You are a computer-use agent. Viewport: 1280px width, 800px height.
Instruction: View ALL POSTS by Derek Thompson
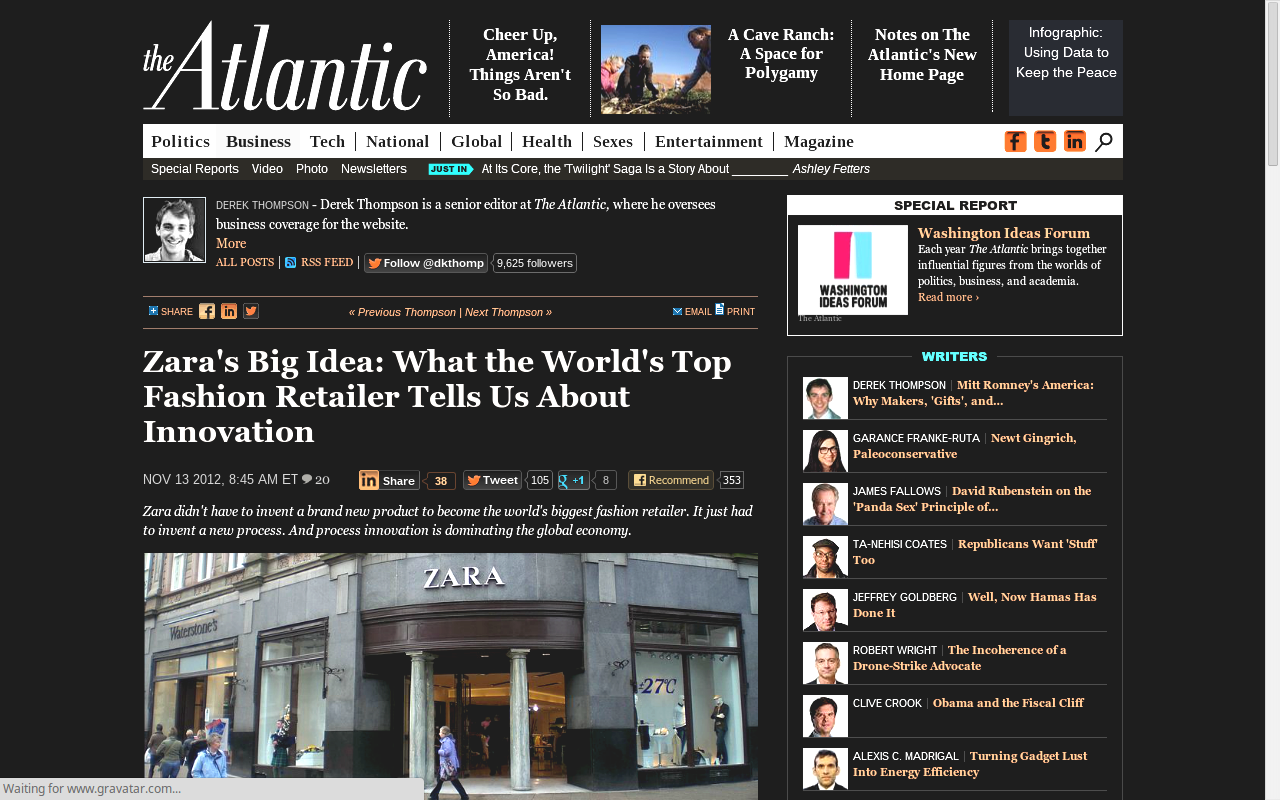coord(245,262)
